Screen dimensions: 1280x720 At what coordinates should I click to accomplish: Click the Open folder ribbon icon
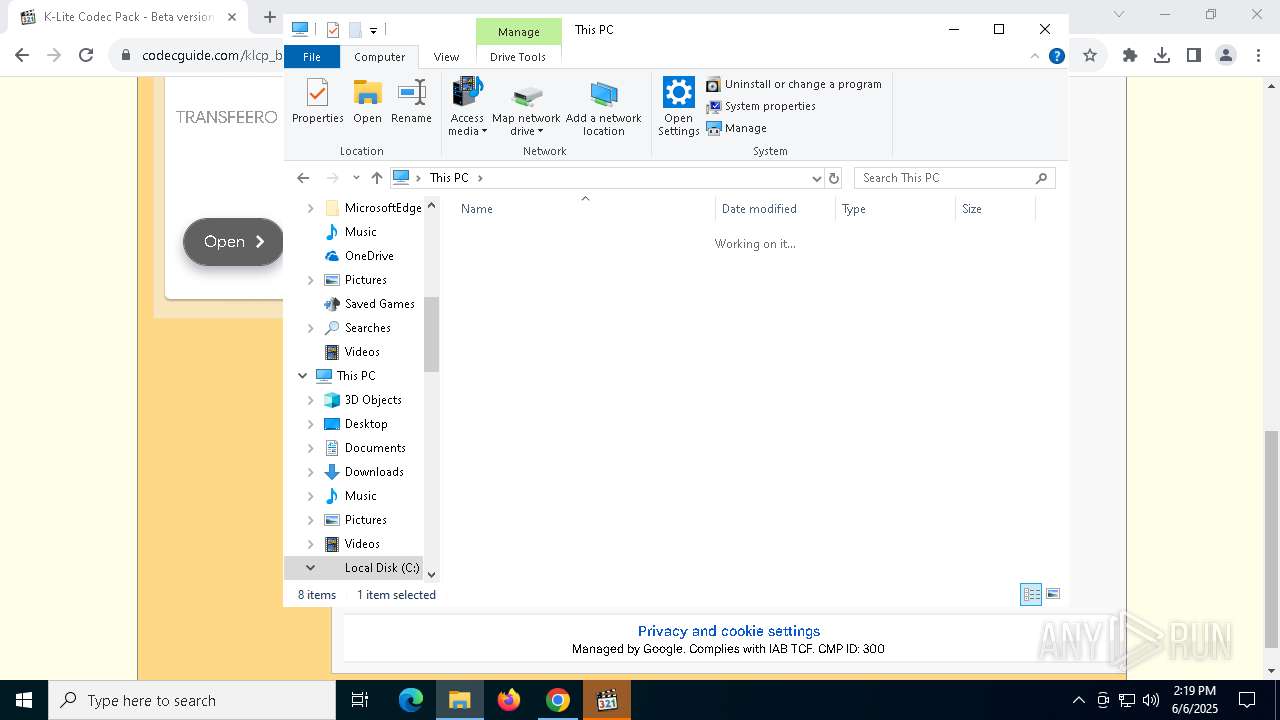pyautogui.click(x=367, y=102)
